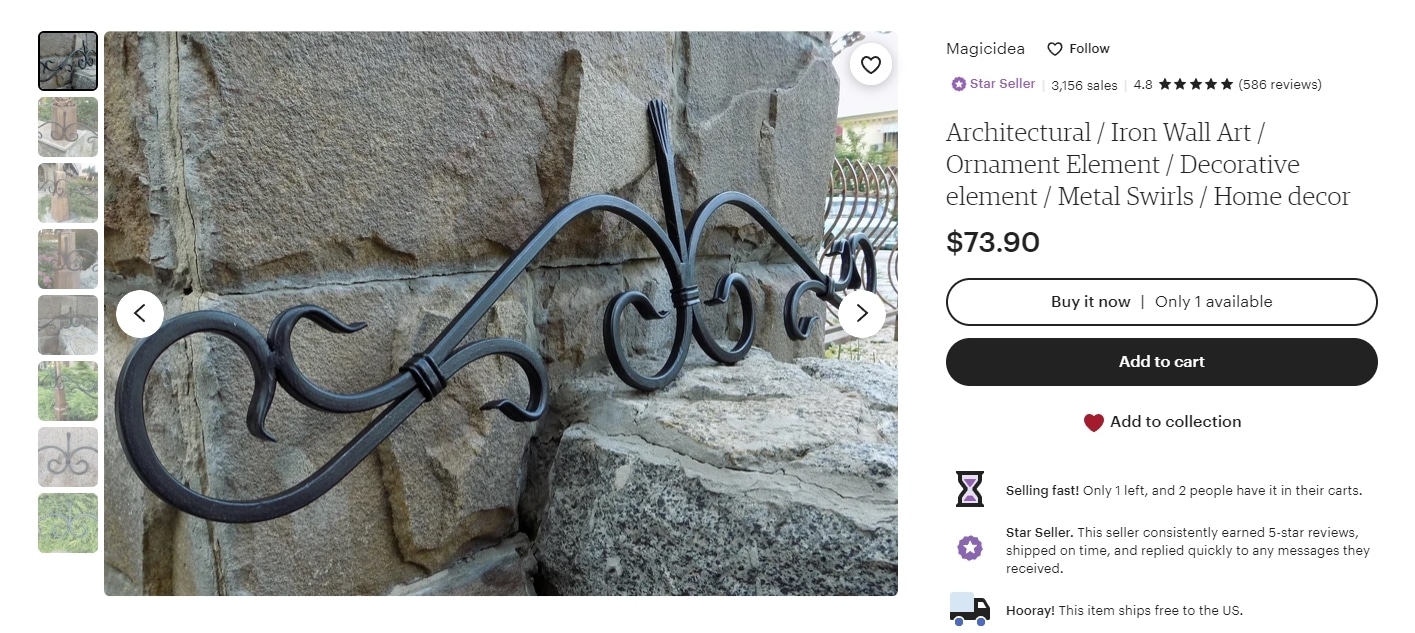Show the next product photo
The height and width of the screenshot is (633, 1415).
click(x=862, y=314)
